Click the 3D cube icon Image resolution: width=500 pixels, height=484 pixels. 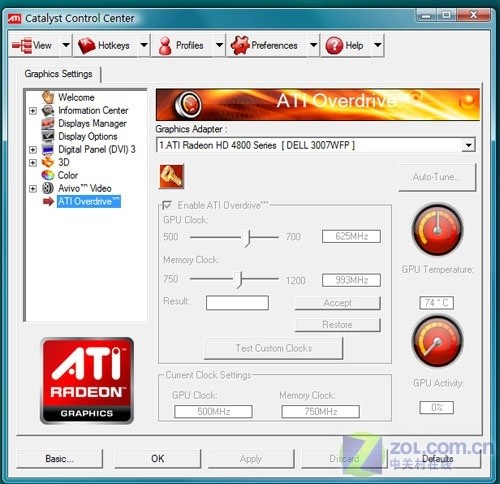pyautogui.click(x=48, y=162)
